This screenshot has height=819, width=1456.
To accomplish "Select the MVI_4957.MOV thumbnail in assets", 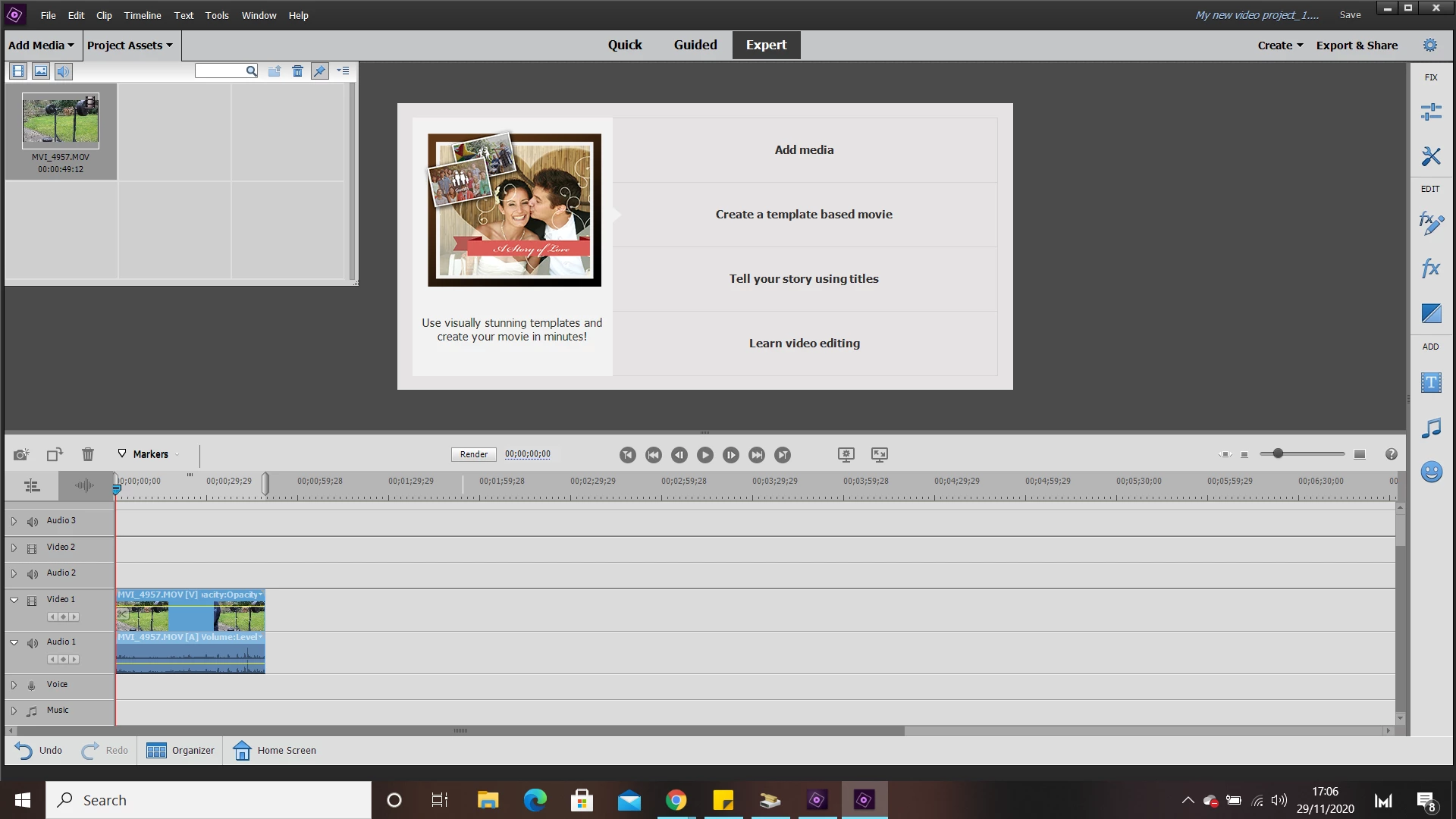I will click(x=61, y=120).
